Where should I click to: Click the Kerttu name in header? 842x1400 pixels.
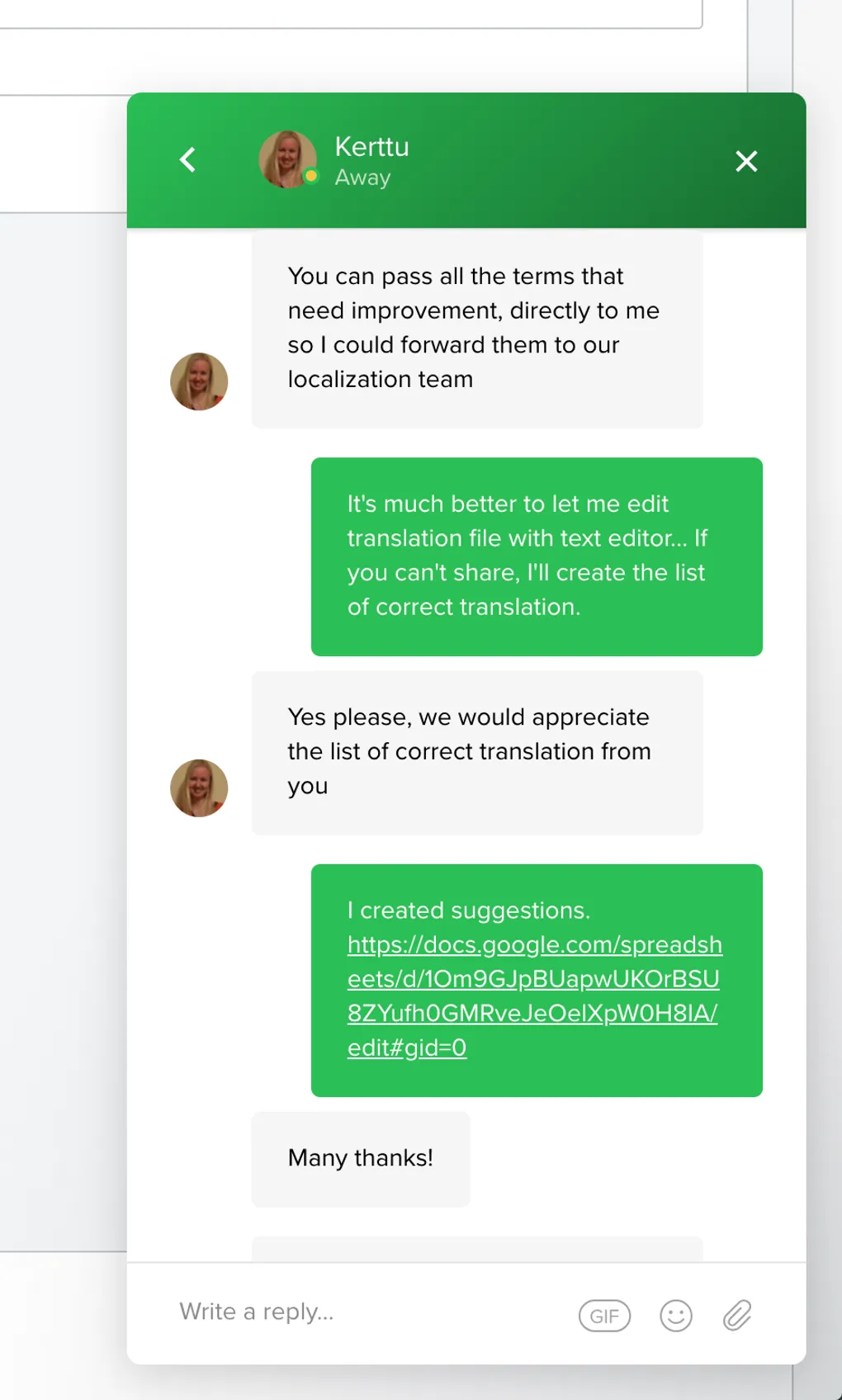point(371,146)
